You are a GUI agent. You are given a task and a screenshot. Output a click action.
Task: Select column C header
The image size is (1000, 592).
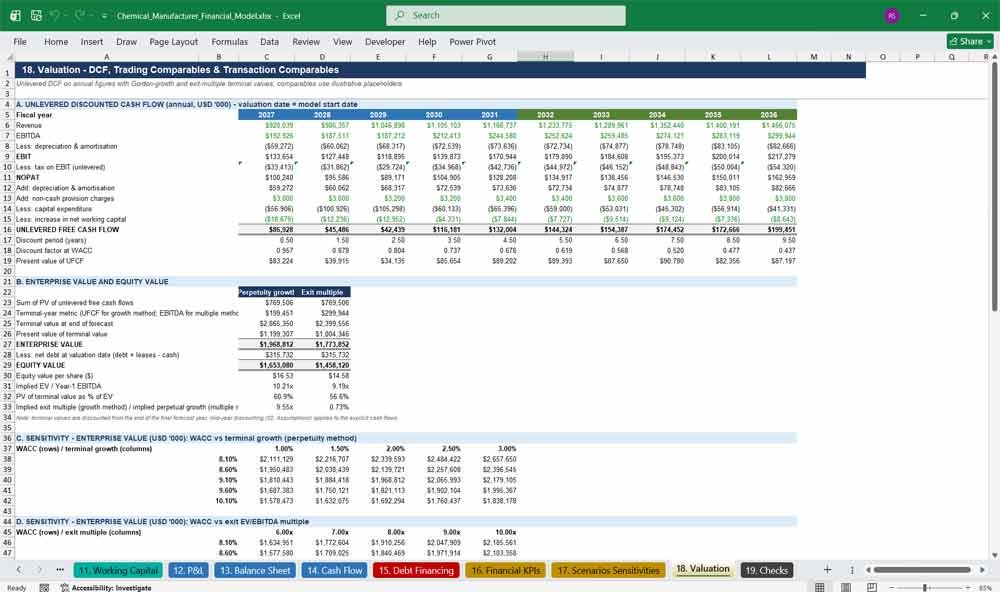(x=267, y=57)
